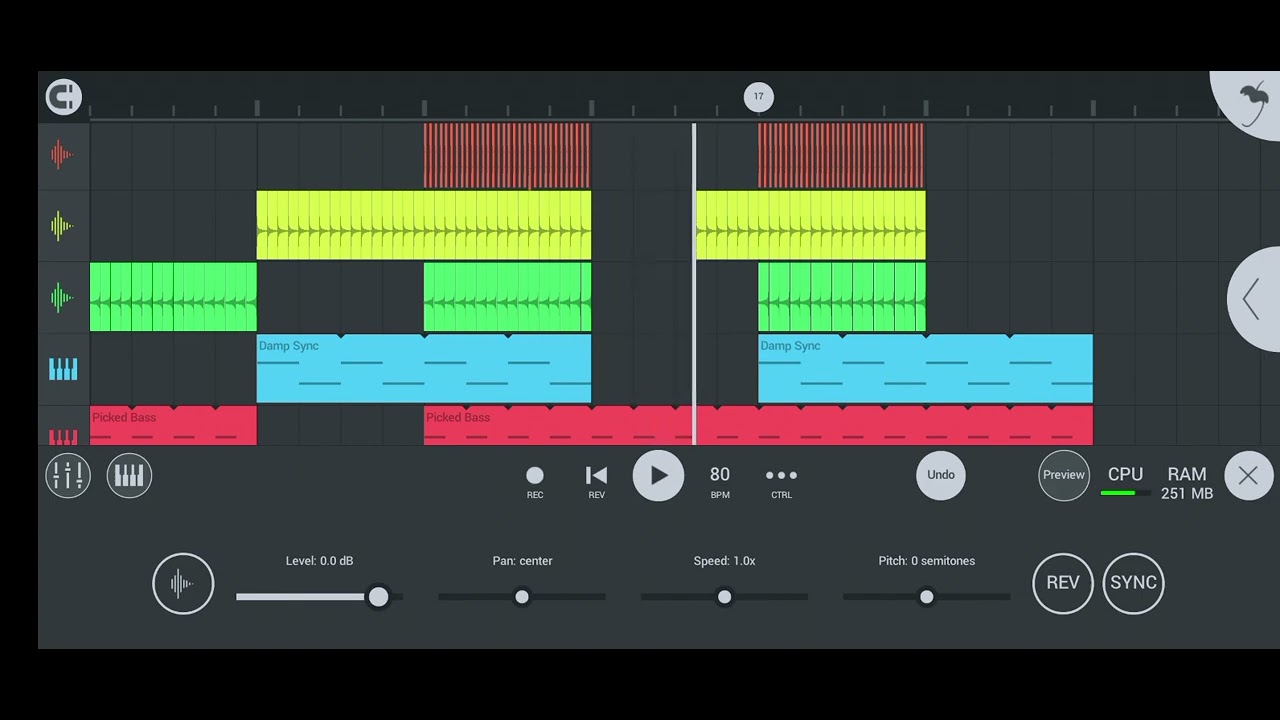This screenshot has width=1280, height=720.
Task: Select the second orange audio clip
Action: pyautogui.click(x=841, y=155)
